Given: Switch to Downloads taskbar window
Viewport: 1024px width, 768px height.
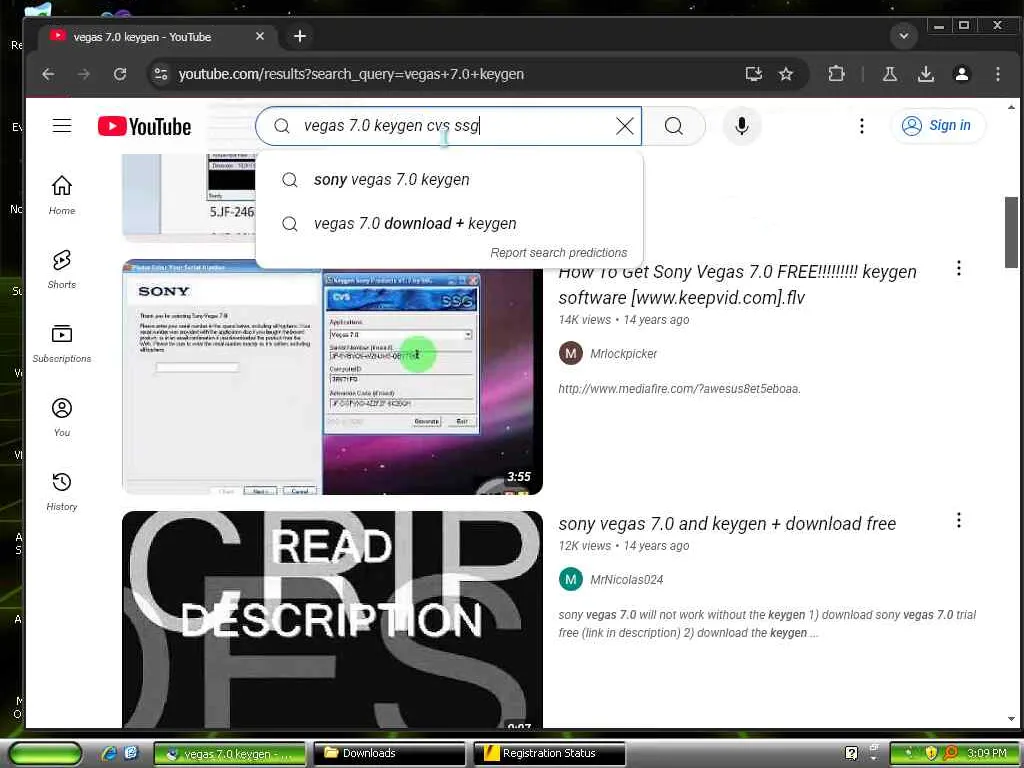Looking at the screenshot, I should coord(389,753).
